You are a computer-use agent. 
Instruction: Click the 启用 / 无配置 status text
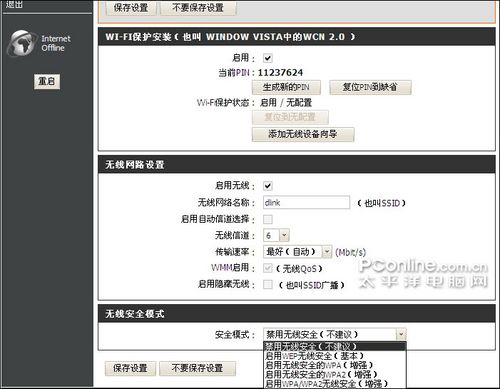286,103
